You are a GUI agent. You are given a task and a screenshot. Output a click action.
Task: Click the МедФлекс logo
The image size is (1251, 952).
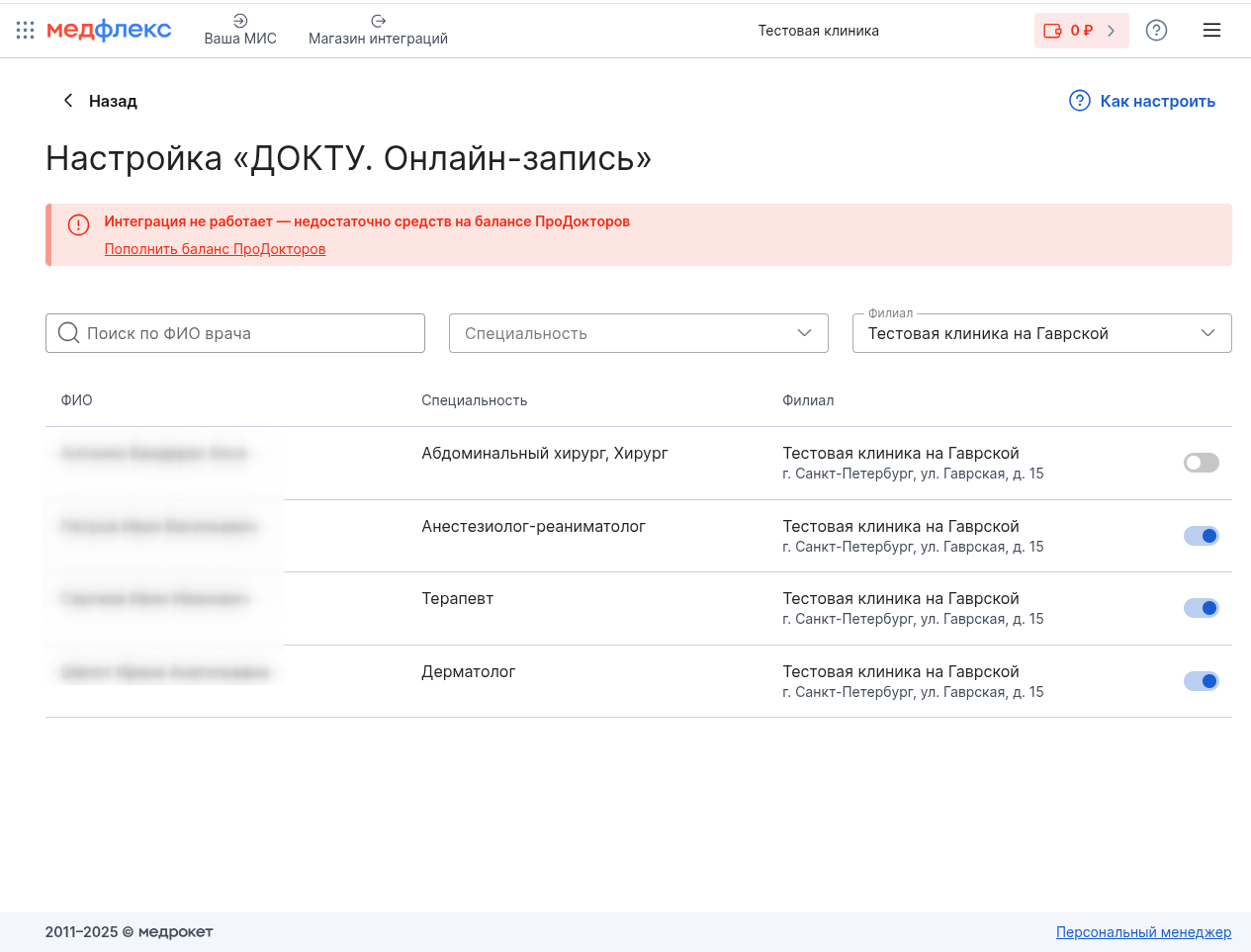[x=109, y=31]
